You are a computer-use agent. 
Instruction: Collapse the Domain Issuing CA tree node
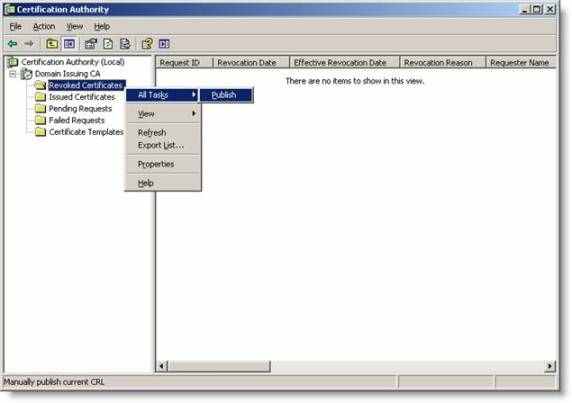click(13, 74)
